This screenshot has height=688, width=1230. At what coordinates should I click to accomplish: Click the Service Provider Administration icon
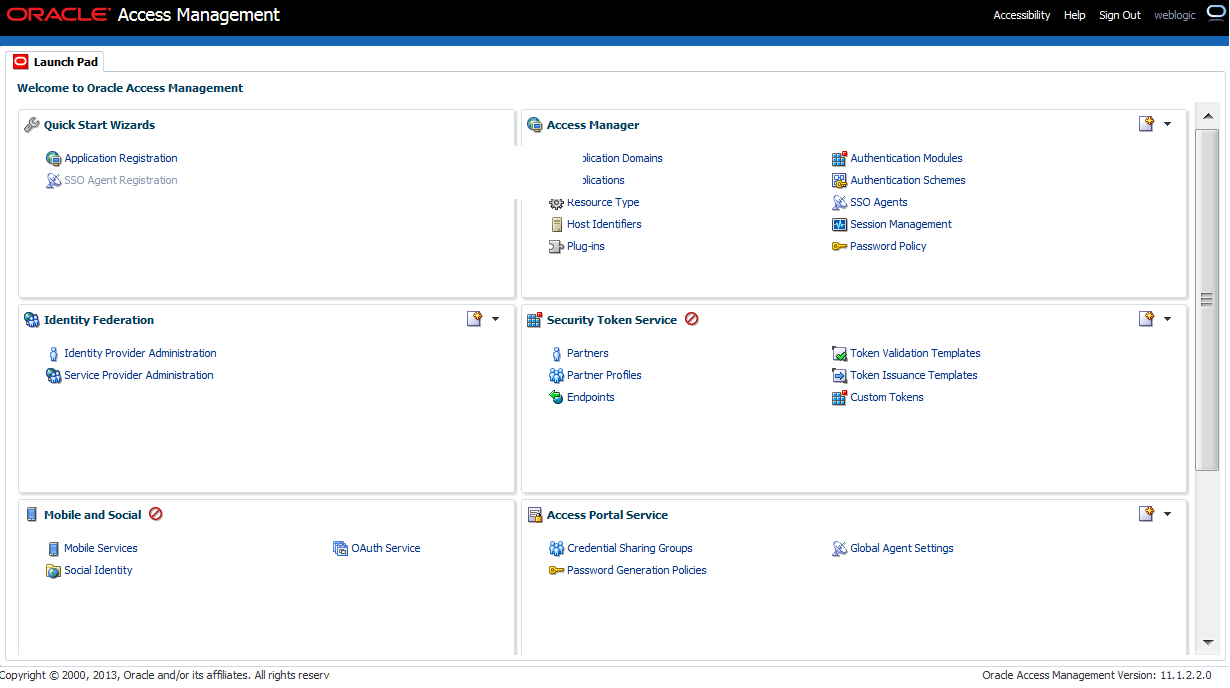pyautogui.click(x=54, y=376)
